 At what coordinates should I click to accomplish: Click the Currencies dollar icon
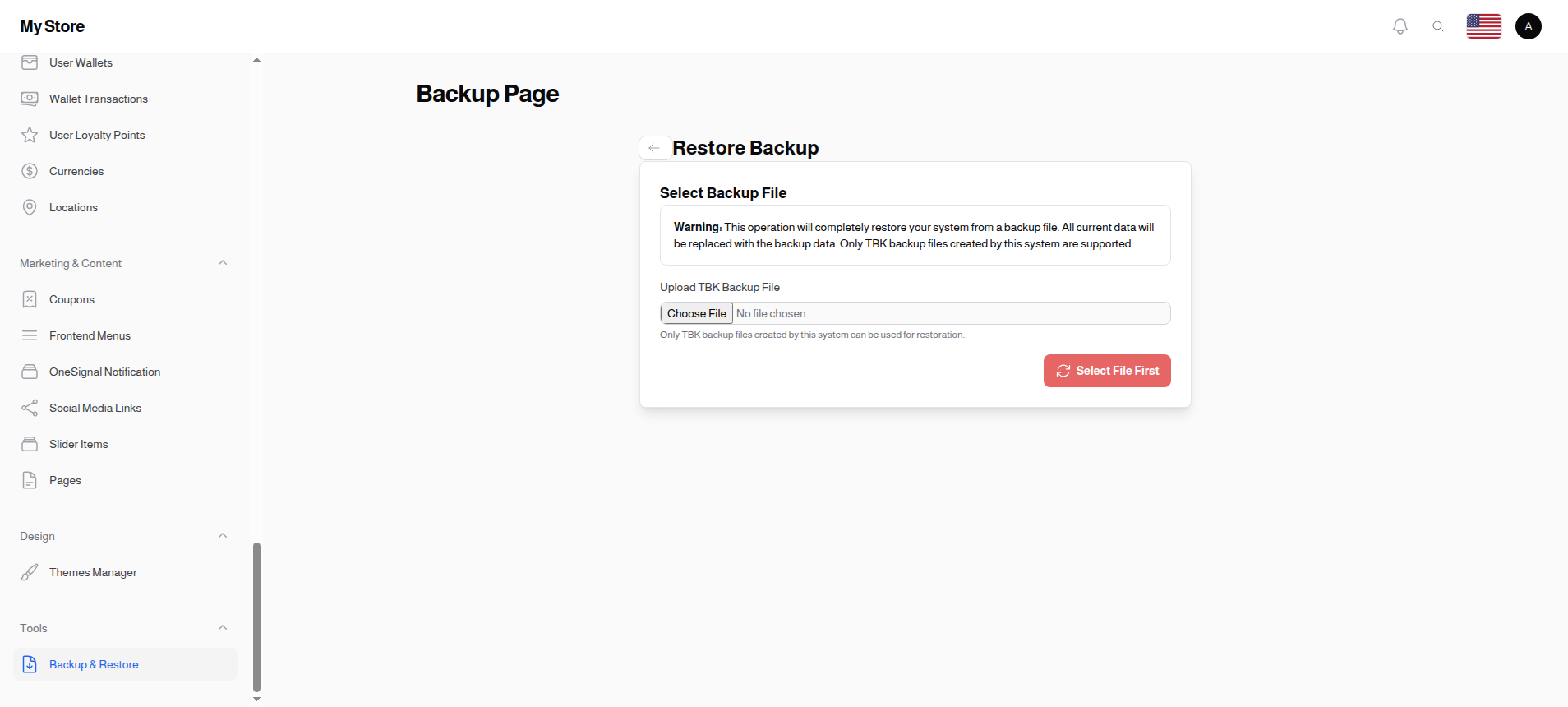30,171
